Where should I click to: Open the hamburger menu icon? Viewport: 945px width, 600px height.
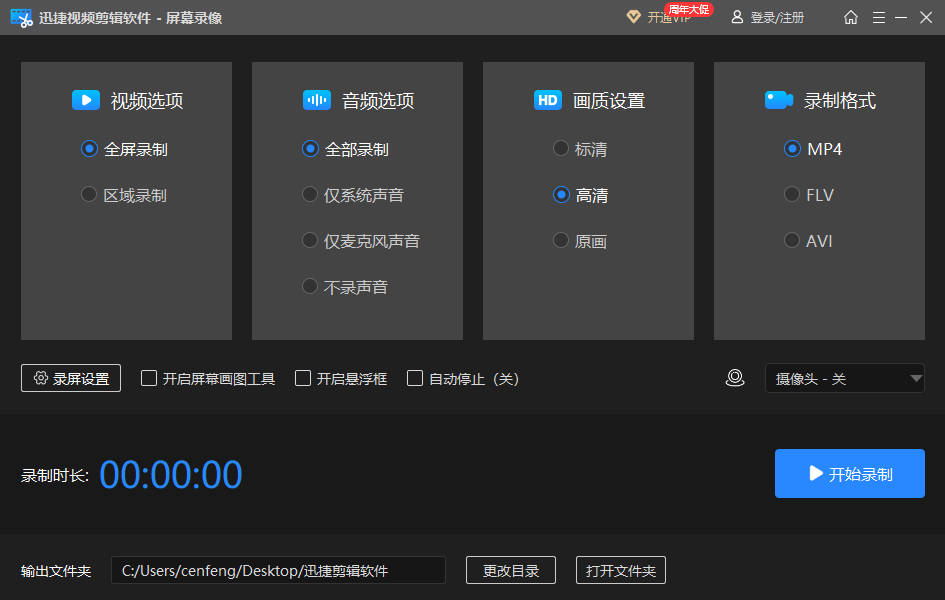tap(879, 17)
